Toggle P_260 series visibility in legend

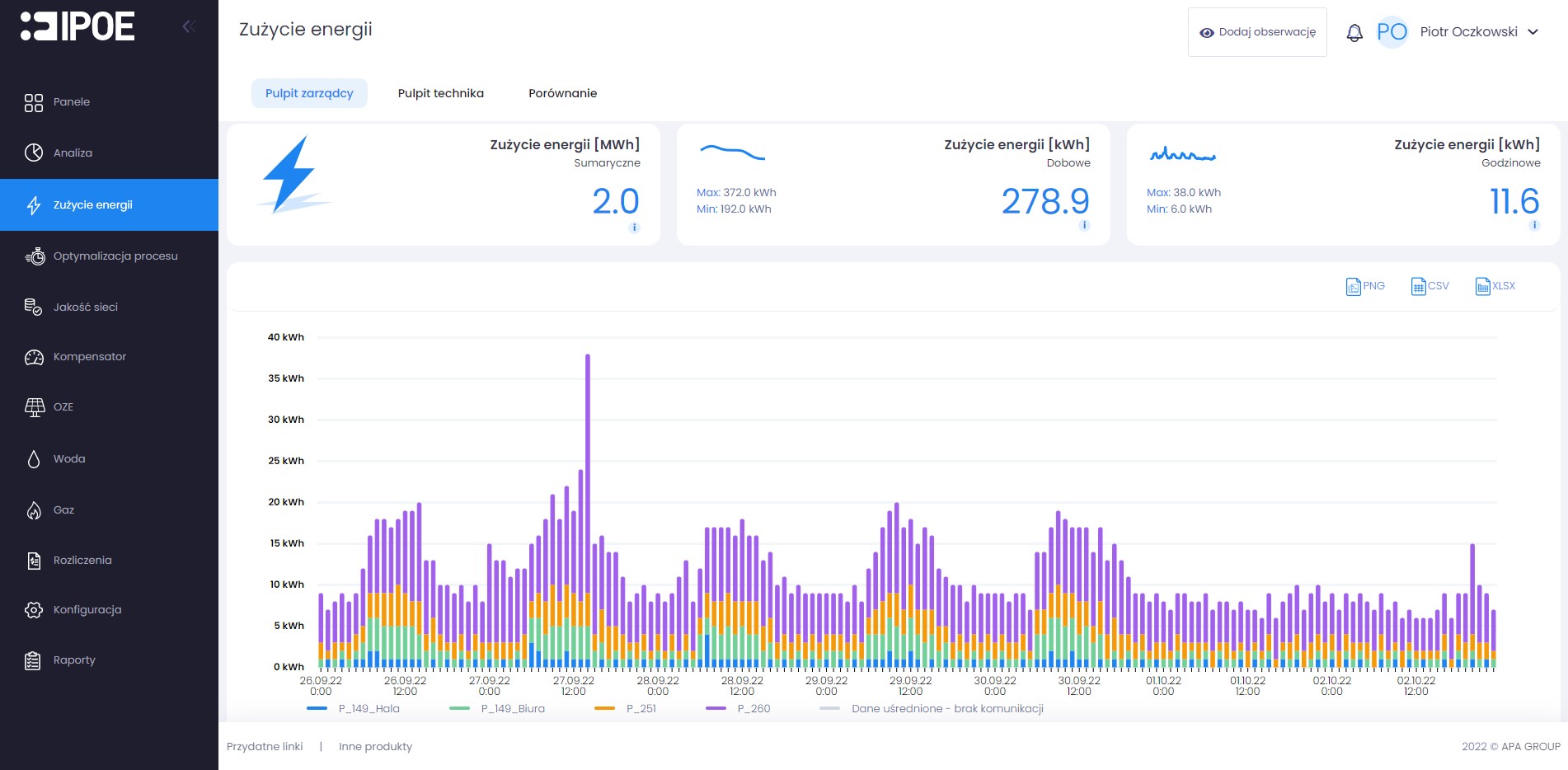pos(753,708)
